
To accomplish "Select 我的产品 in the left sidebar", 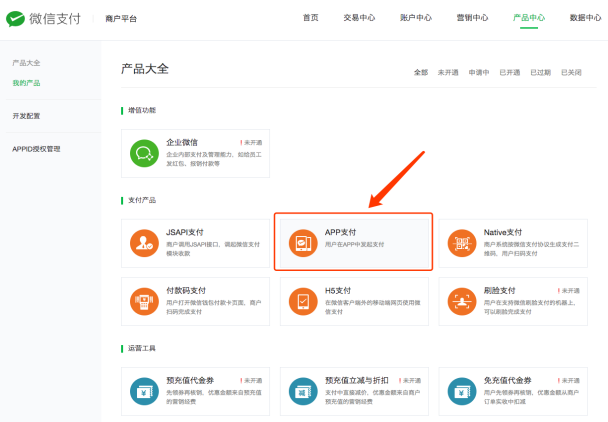I will tap(26, 83).
